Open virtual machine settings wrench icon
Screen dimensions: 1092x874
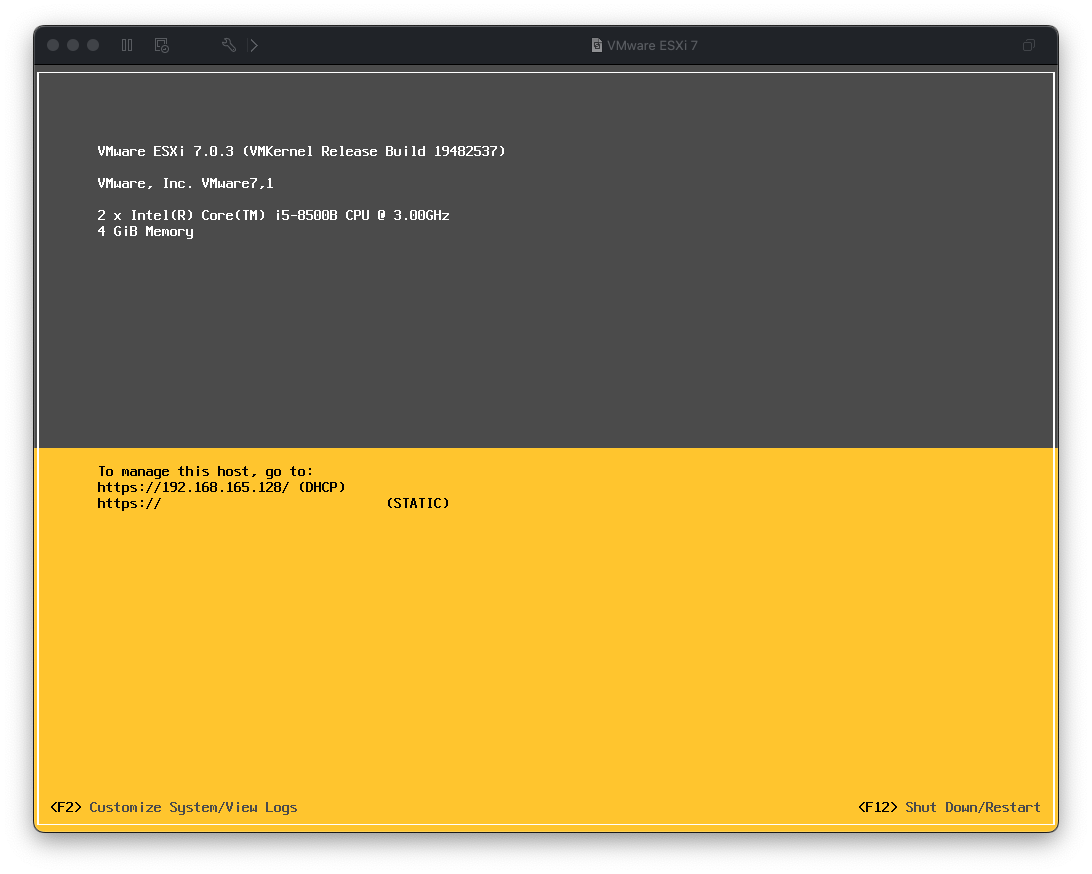click(x=228, y=45)
